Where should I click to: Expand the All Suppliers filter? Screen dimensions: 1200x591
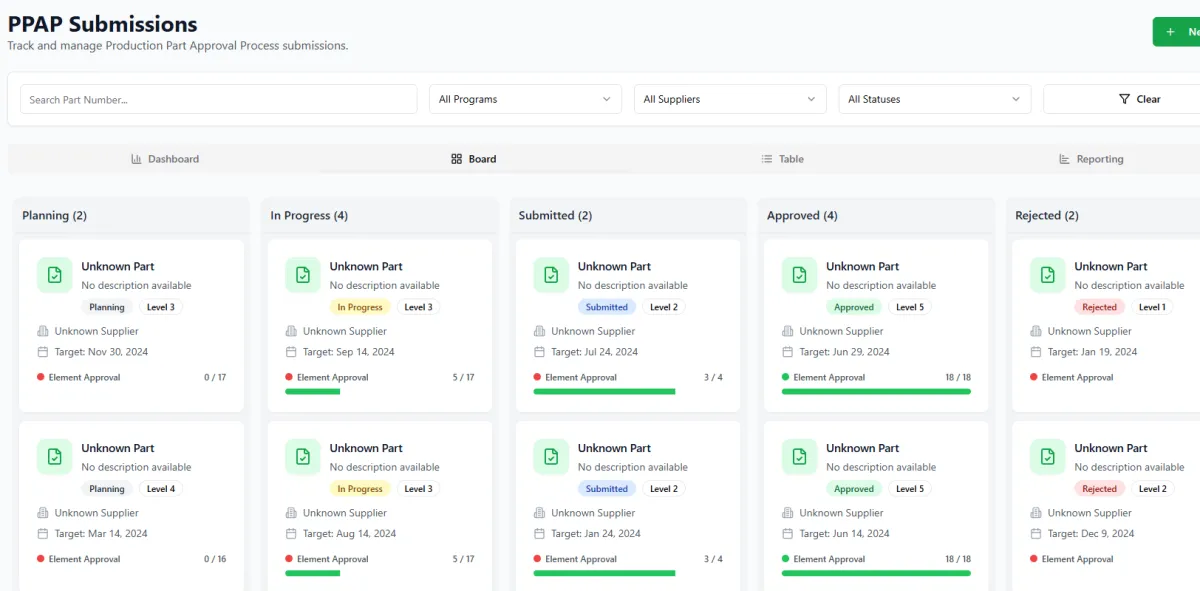[729, 99]
